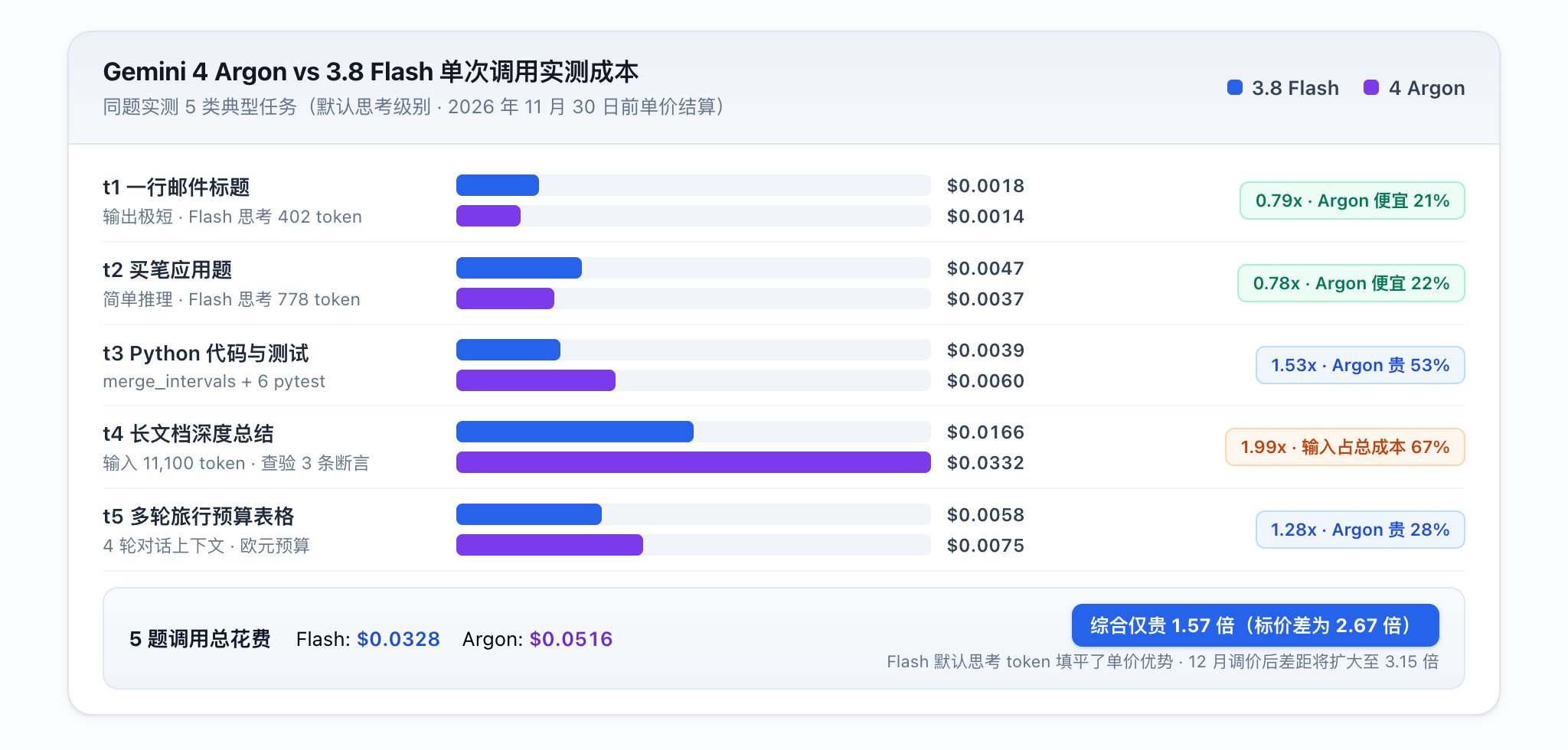The height and width of the screenshot is (750, 1568).
Task: Click the blue Flash bar for t5
Action: [529, 514]
